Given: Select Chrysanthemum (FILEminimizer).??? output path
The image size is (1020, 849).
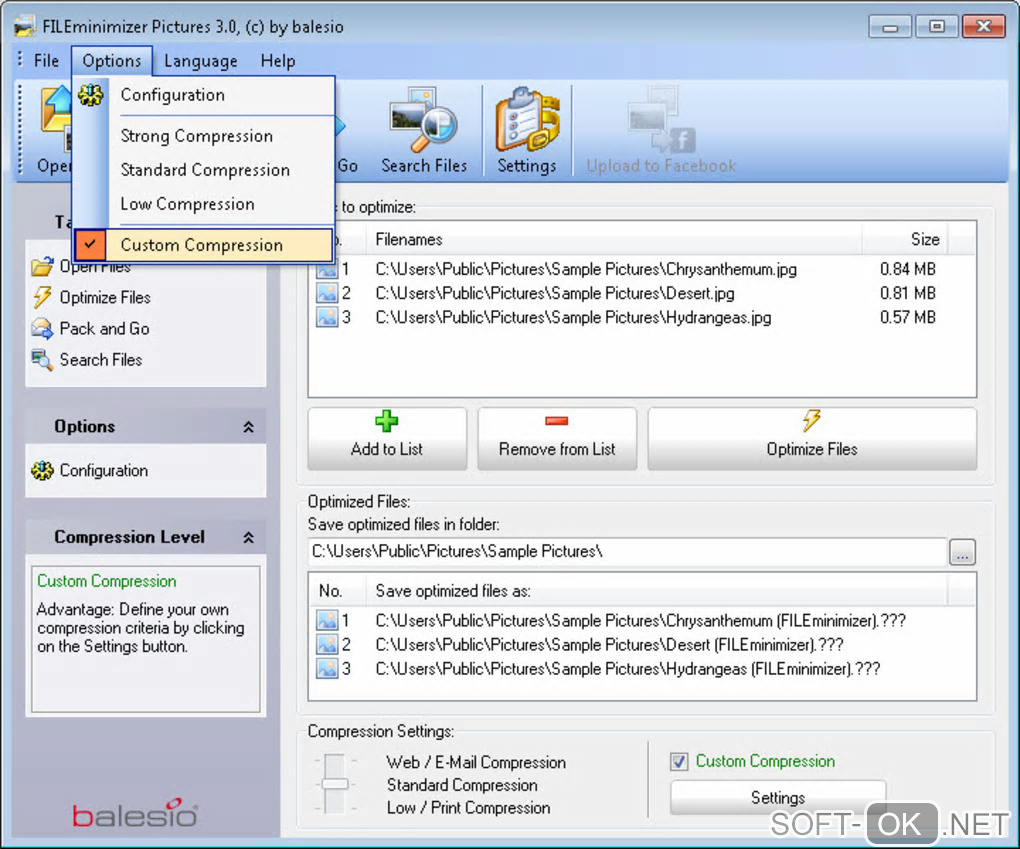Looking at the screenshot, I should pos(641,621).
